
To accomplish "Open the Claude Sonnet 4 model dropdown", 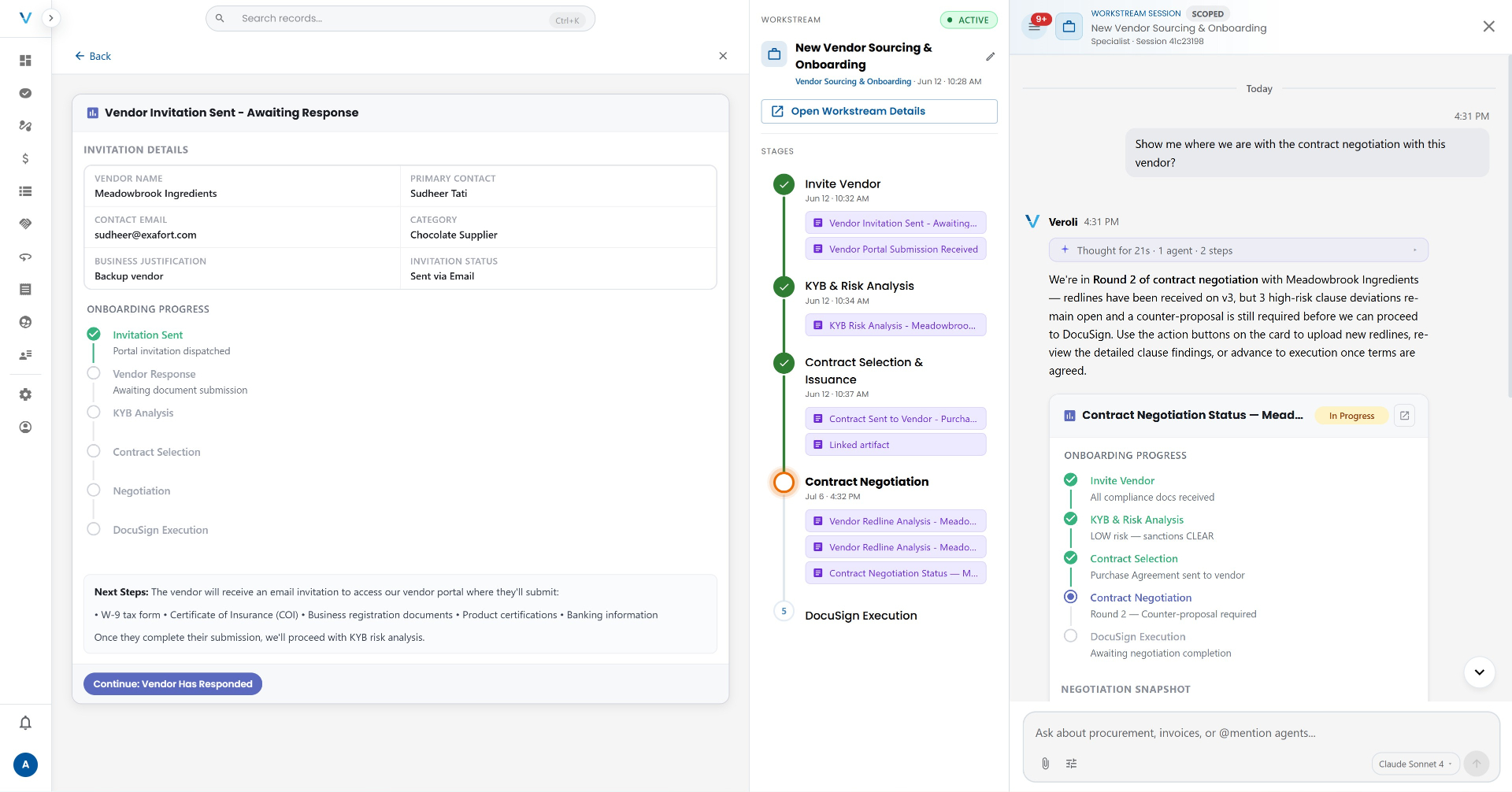I will coord(1415,764).
